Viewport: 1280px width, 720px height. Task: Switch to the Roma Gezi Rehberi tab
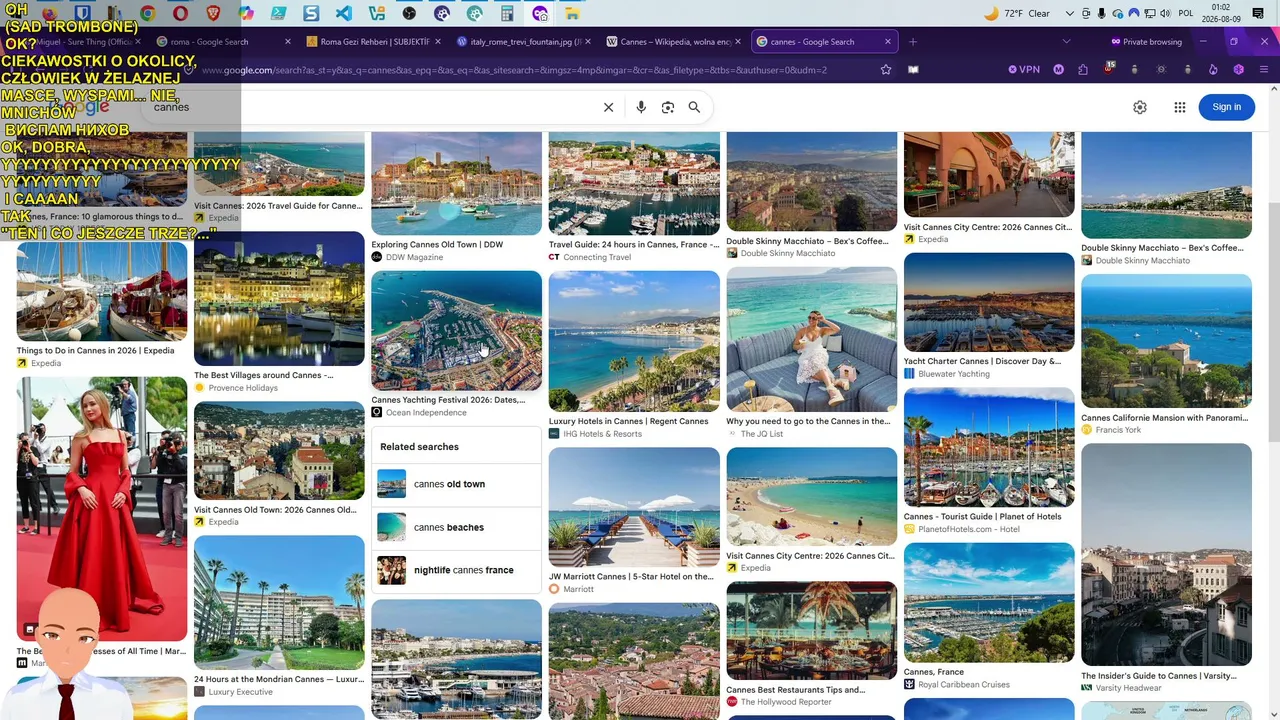(373, 42)
